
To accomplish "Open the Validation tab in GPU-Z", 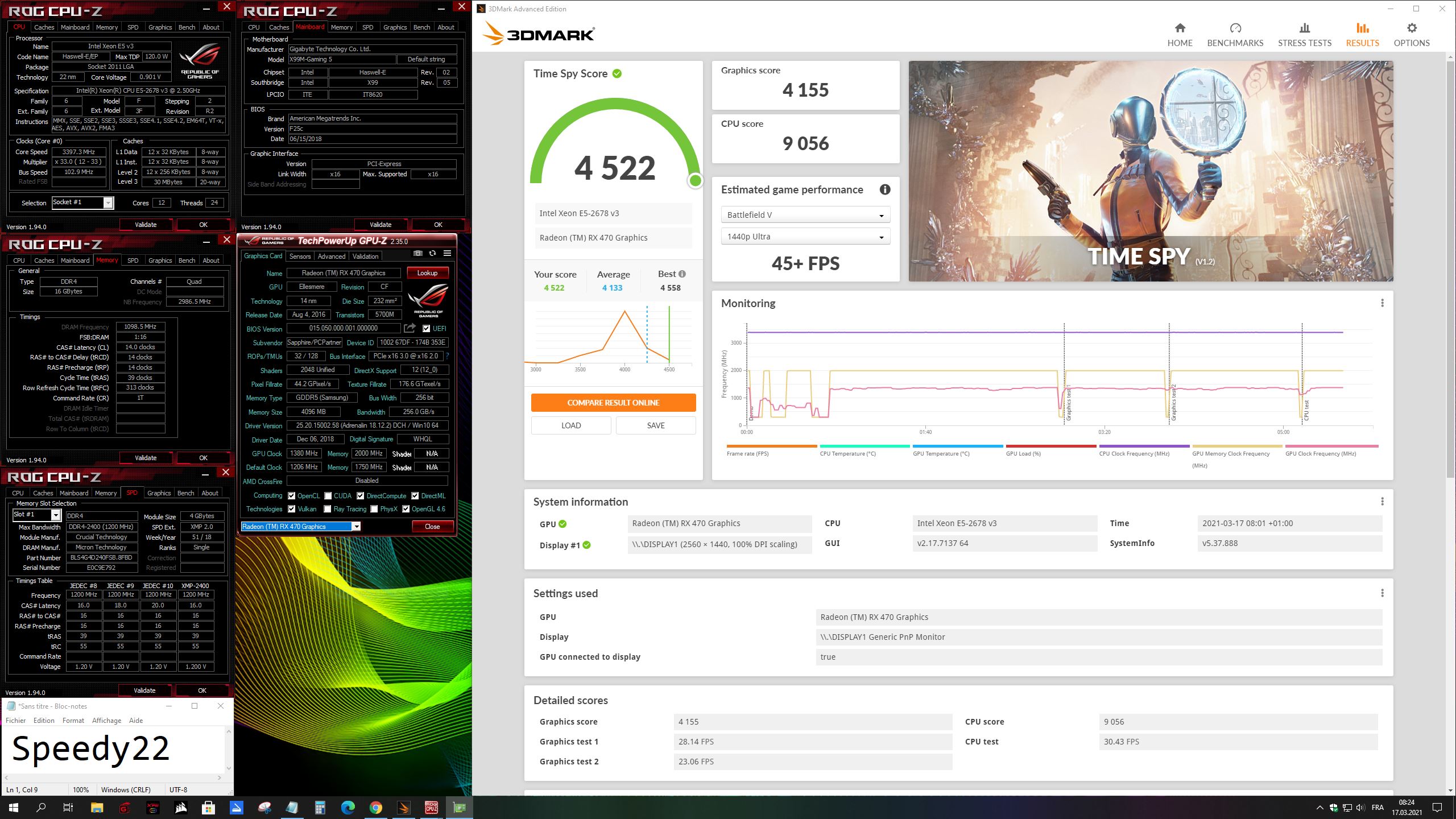I will pos(365,256).
